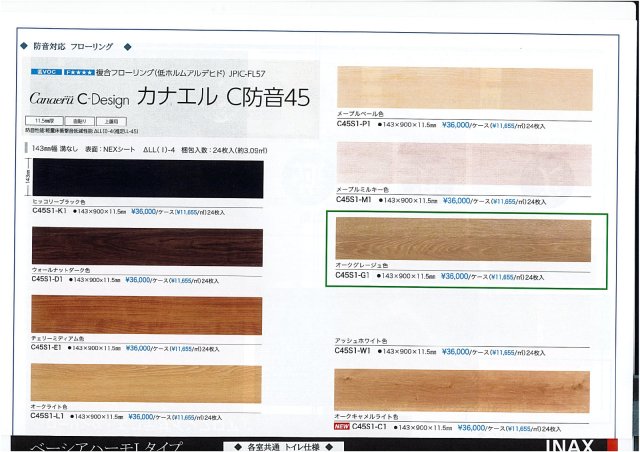Viewport: 640px width, 452px height.
Task: Click the メープルペール色 color name label
Action: click(x=360, y=114)
